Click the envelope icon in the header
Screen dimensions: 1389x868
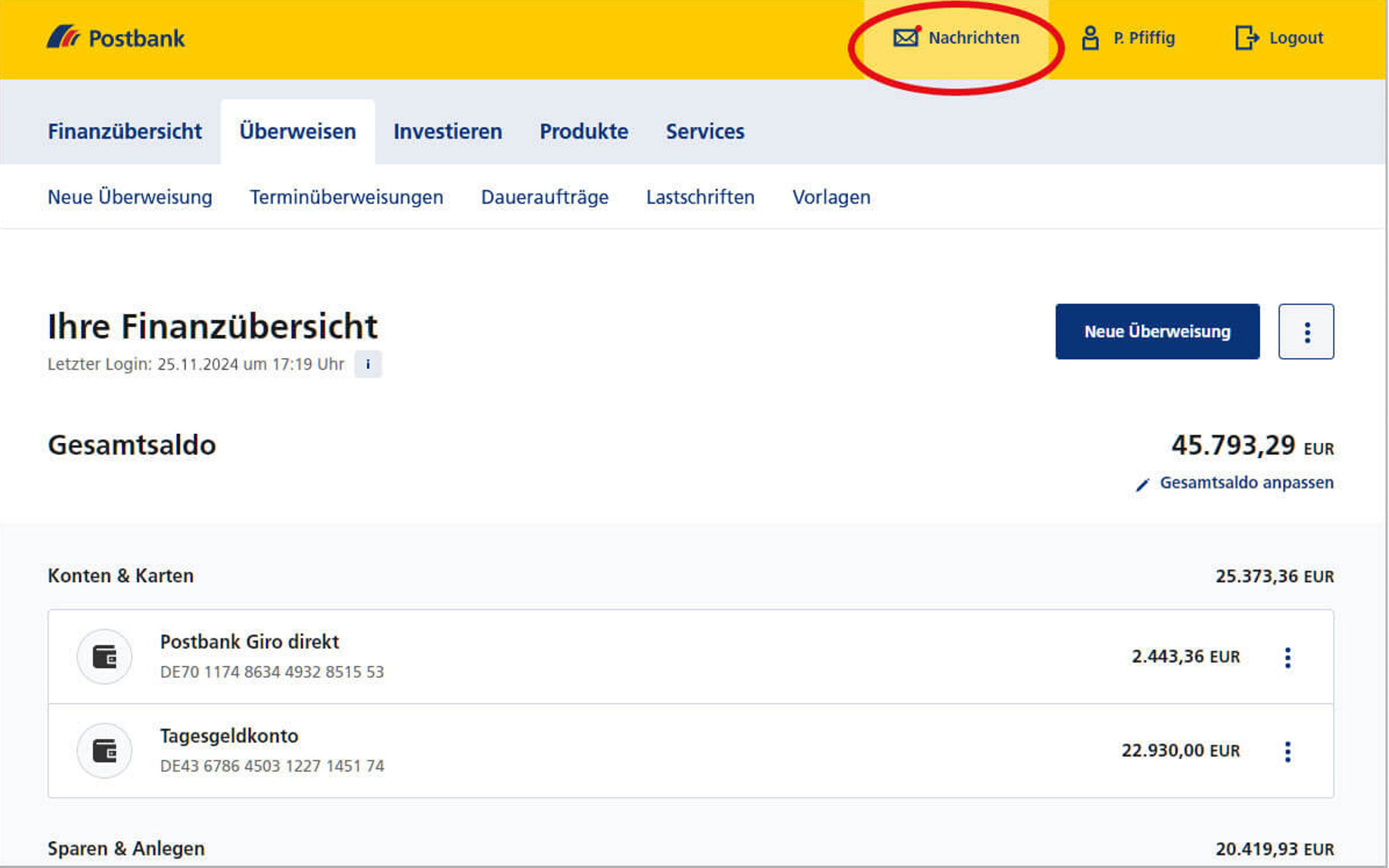point(905,37)
